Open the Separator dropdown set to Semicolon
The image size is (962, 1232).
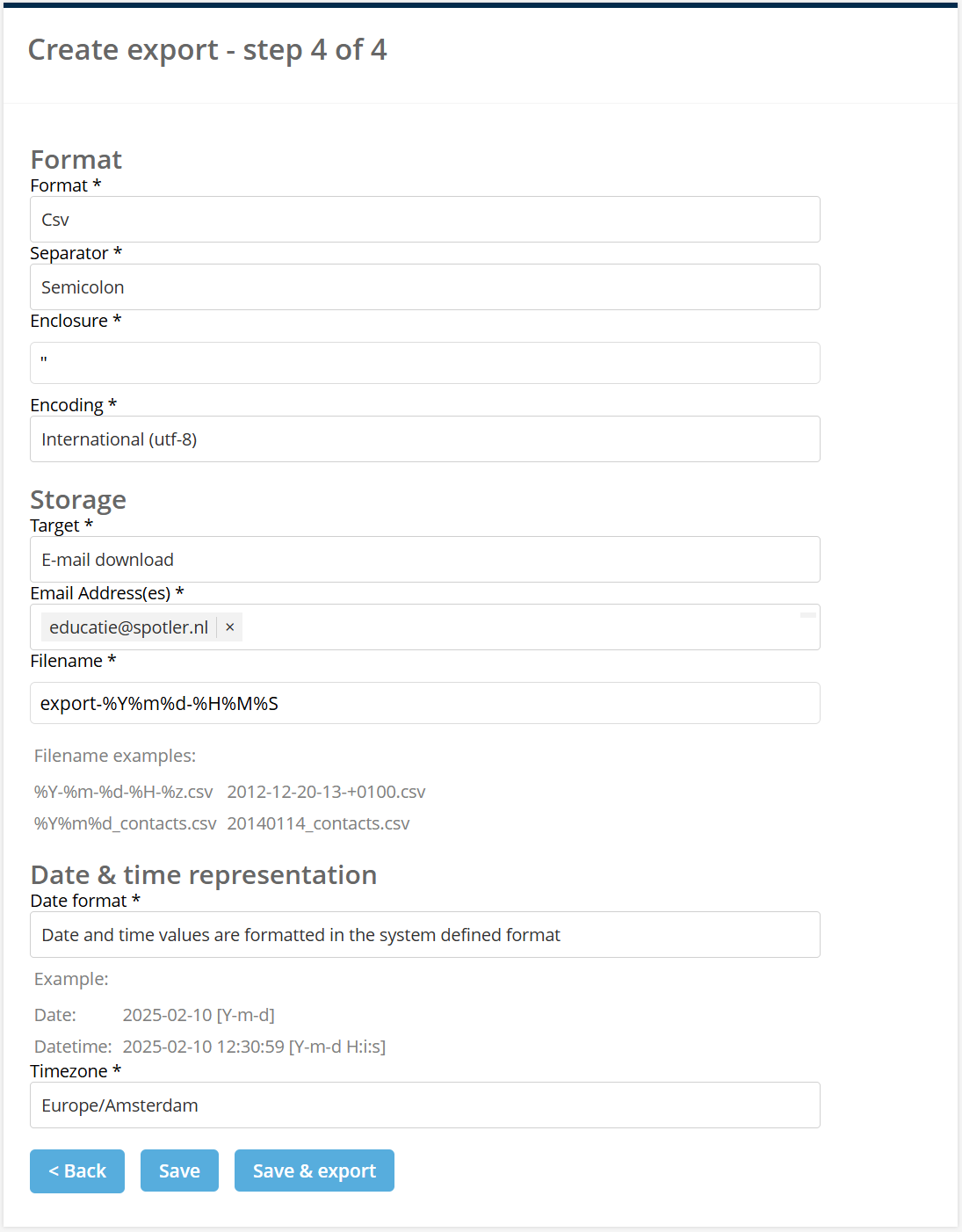425,287
